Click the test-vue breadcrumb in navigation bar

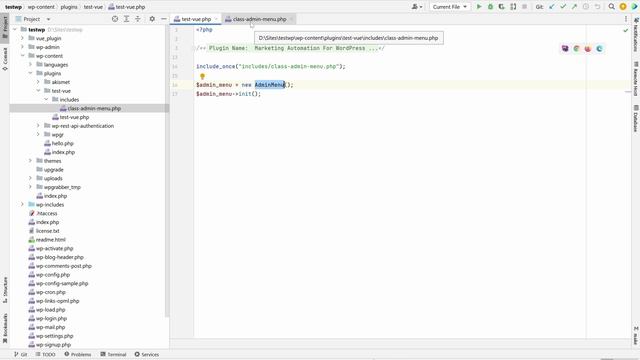[x=93, y=7]
